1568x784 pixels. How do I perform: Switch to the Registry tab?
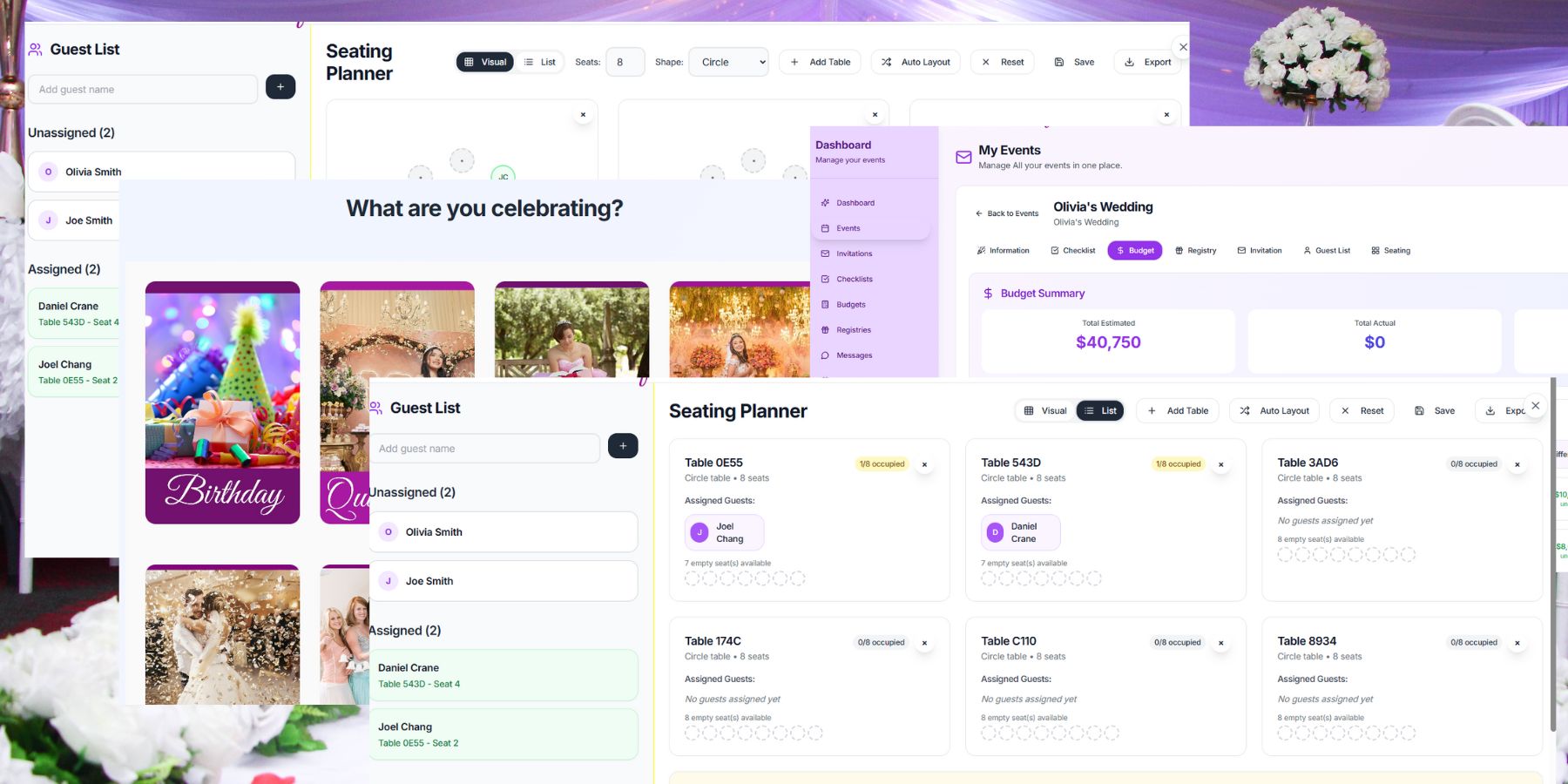click(x=1195, y=251)
